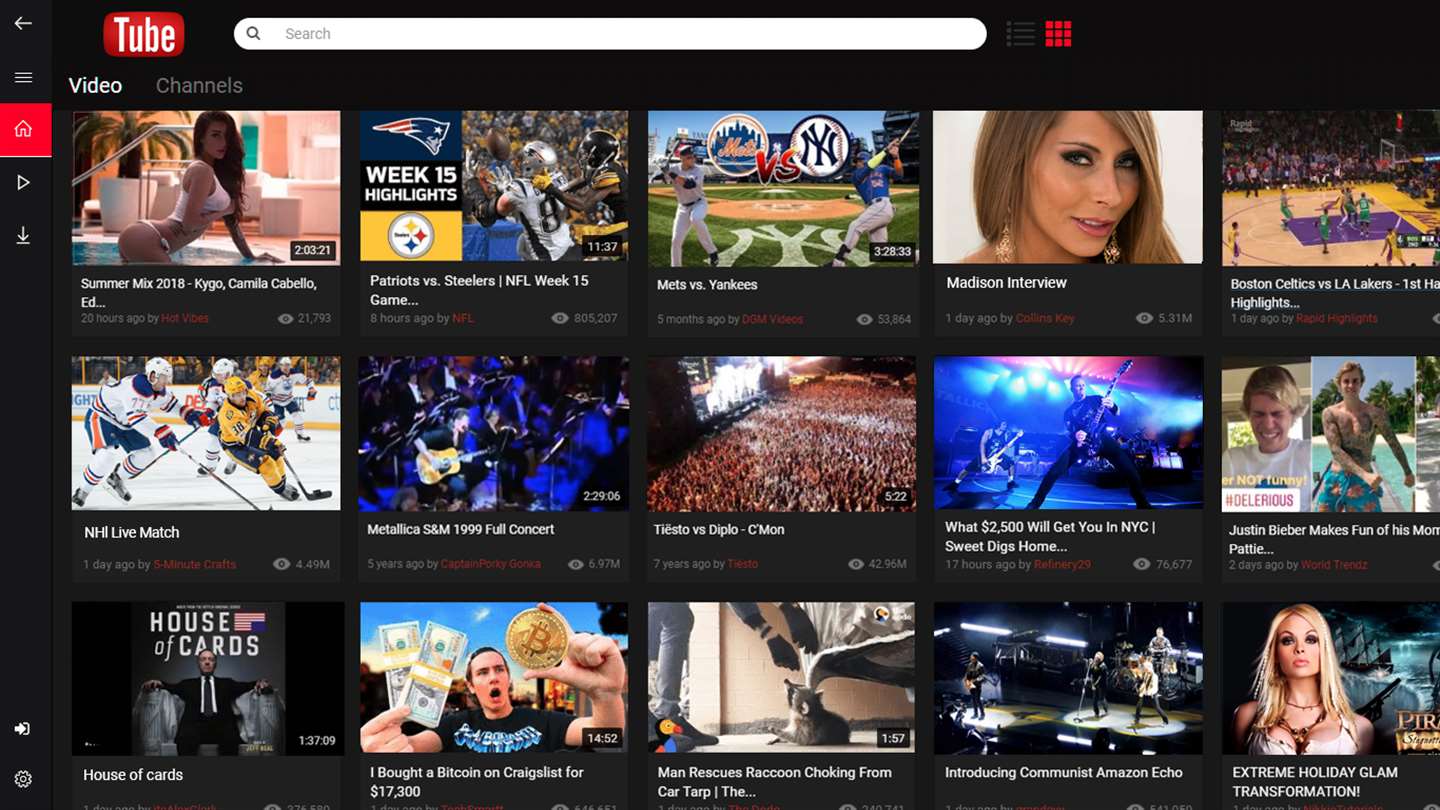Open Mets vs. Yankees thumbnail
Viewport: 1440px width, 810px height.
(x=783, y=188)
